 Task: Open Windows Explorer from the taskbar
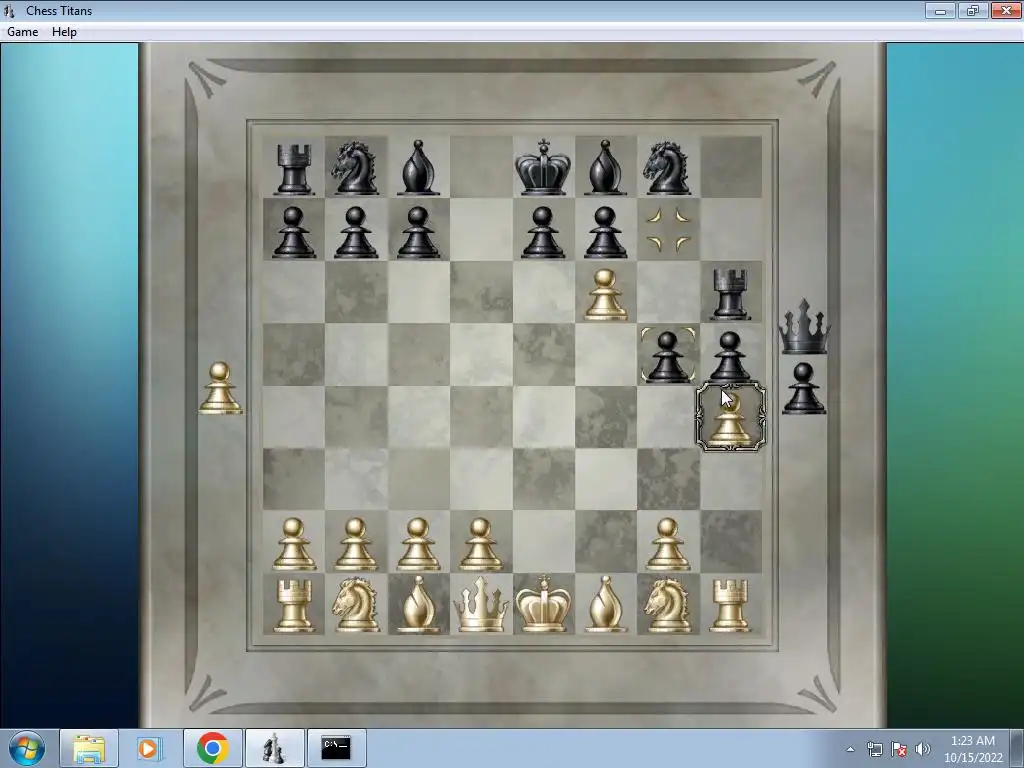pos(89,748)
